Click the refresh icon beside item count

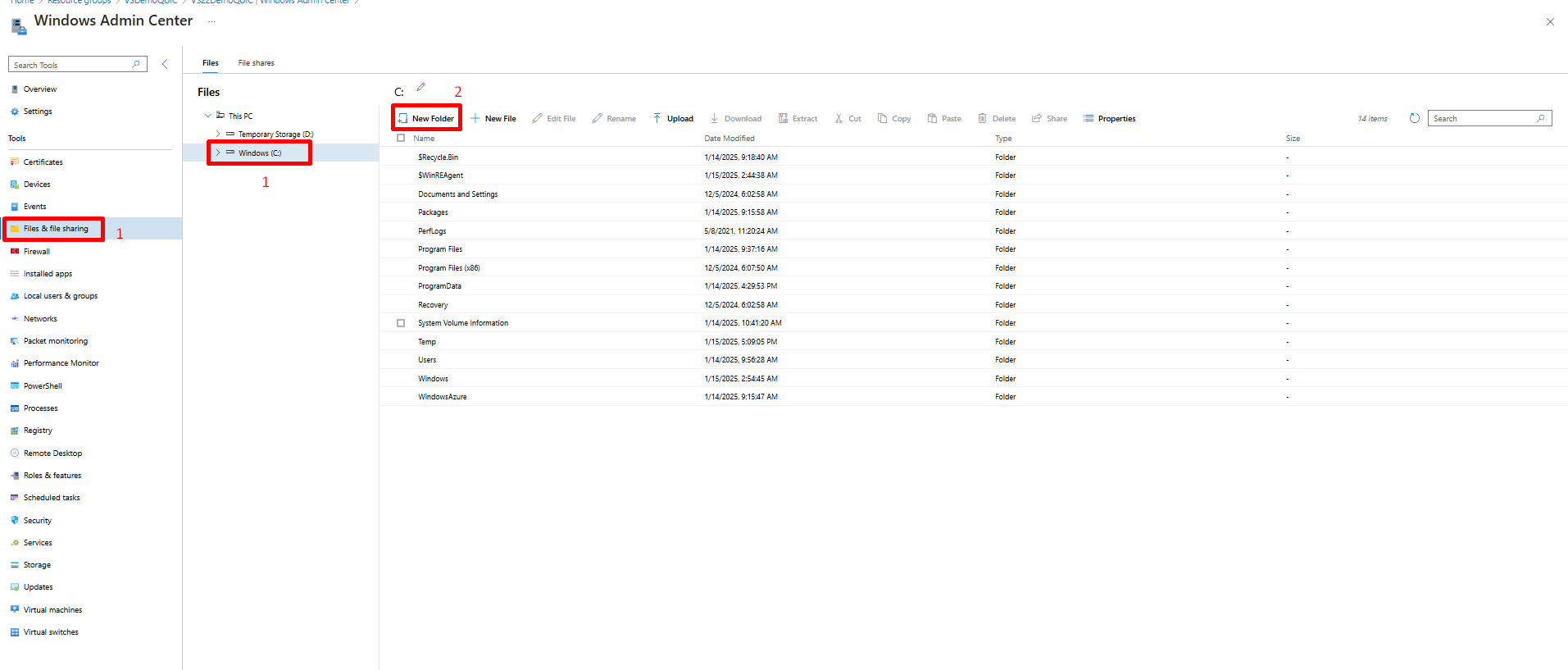tap(1414, 118)
